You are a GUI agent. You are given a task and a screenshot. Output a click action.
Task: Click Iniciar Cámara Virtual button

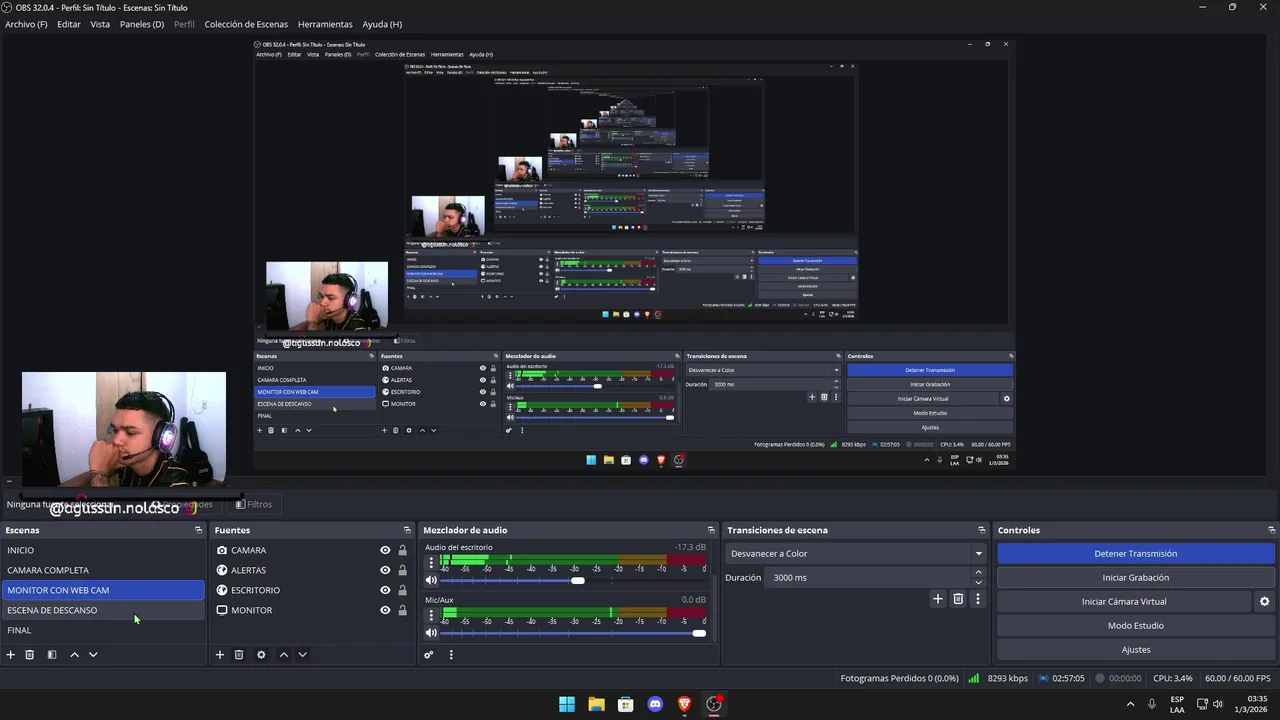[x=1124, y=602]
